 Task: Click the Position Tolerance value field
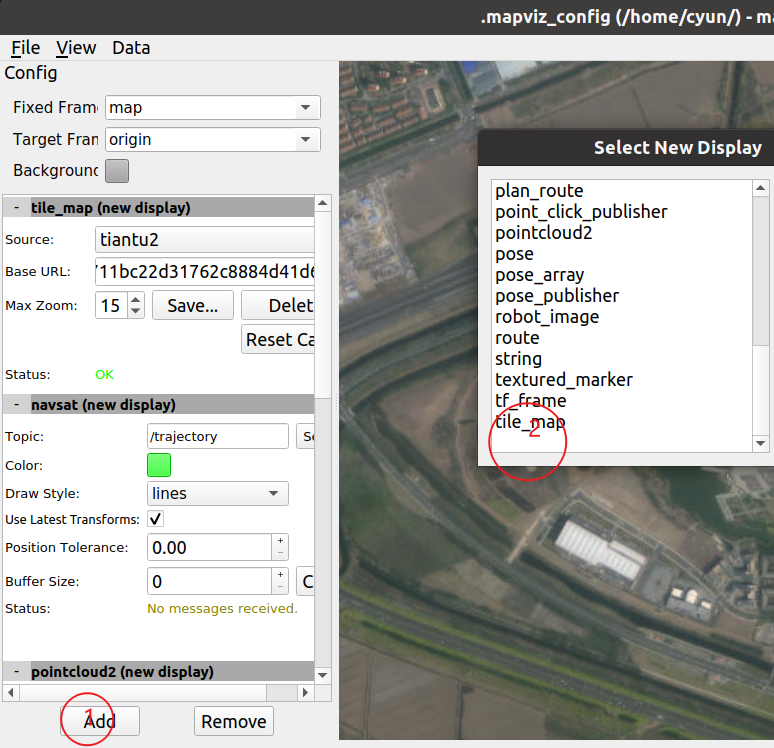pos(209,548)
